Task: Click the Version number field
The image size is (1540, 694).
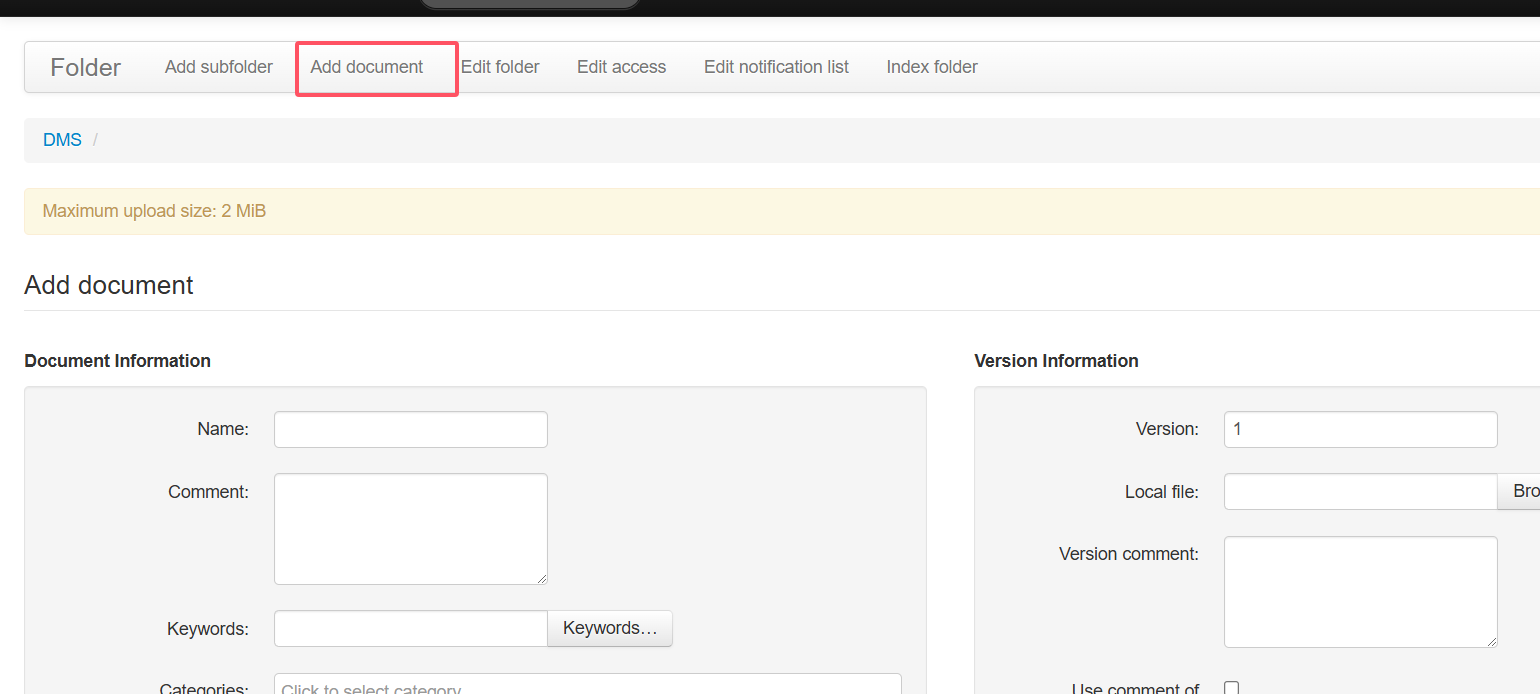Action: click(x=1360, y=429)
